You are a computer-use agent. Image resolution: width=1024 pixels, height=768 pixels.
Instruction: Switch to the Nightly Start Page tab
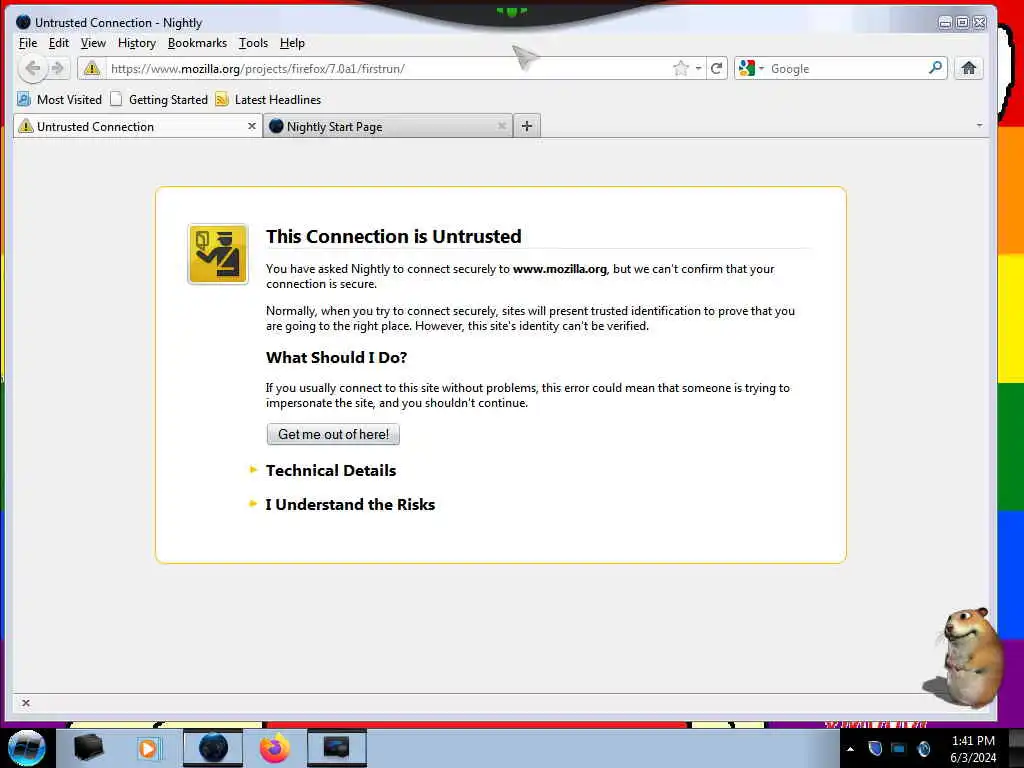point(388,126)
